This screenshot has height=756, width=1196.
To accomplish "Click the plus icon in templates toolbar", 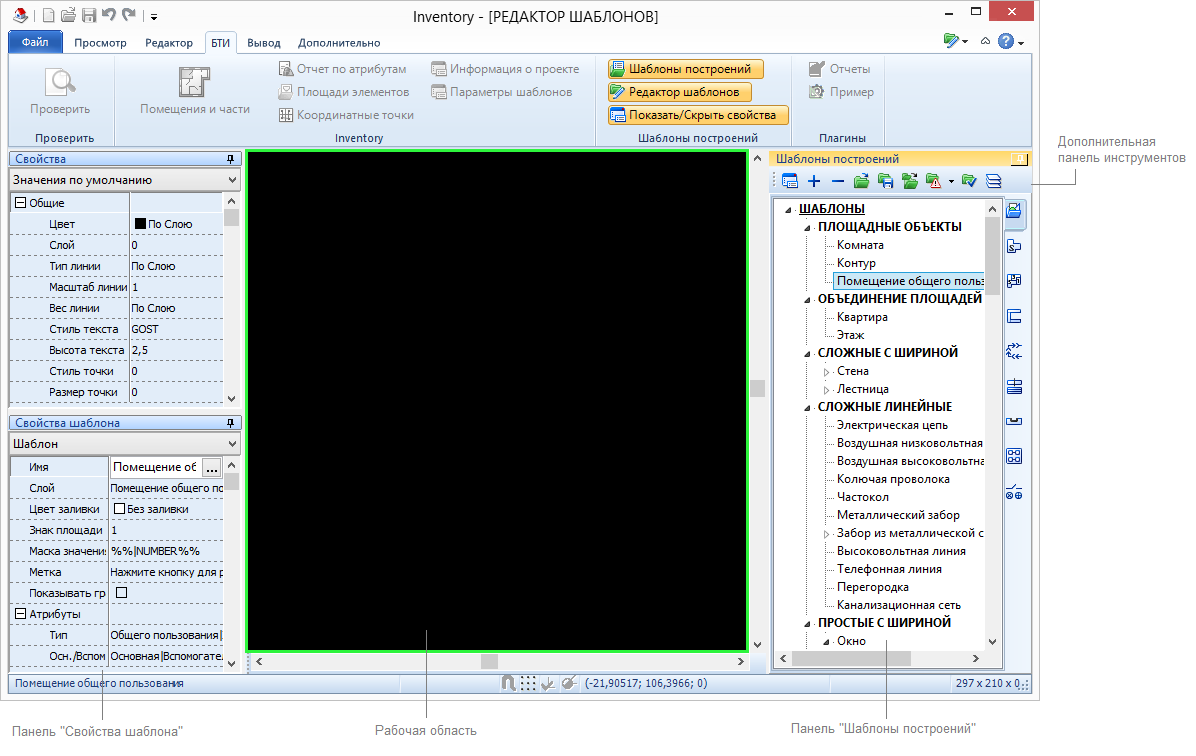I will point(814,181).
